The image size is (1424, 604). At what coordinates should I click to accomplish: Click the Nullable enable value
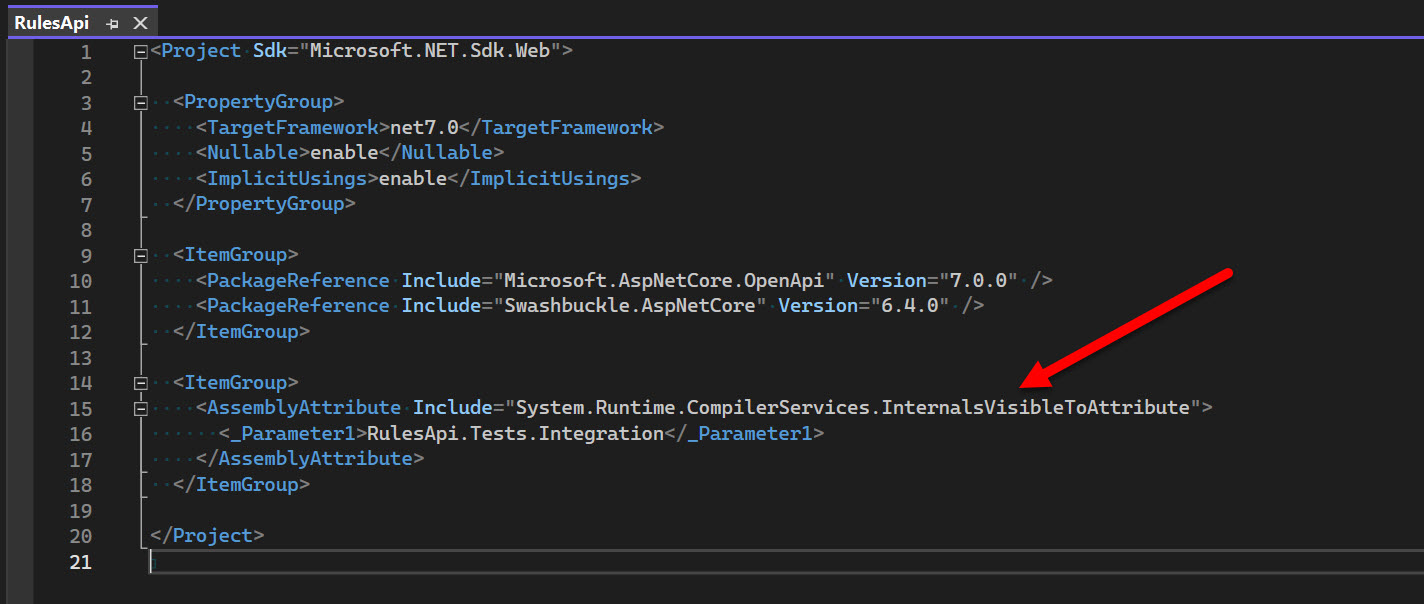pos(344,153)
